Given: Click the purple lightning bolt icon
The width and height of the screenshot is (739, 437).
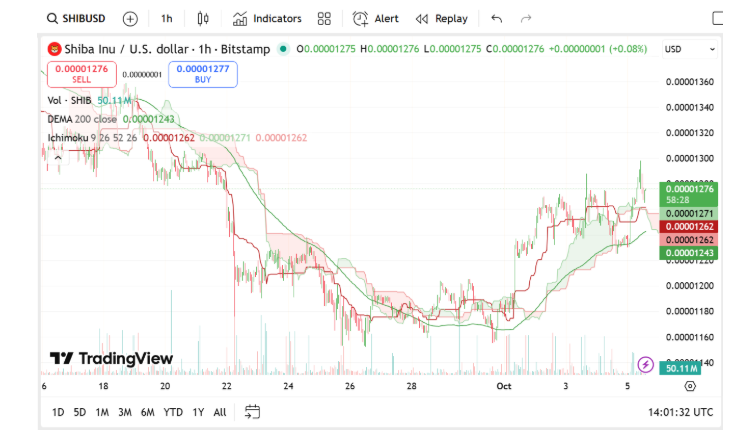Looking at the screenshot, I should (x=646, y=365).
